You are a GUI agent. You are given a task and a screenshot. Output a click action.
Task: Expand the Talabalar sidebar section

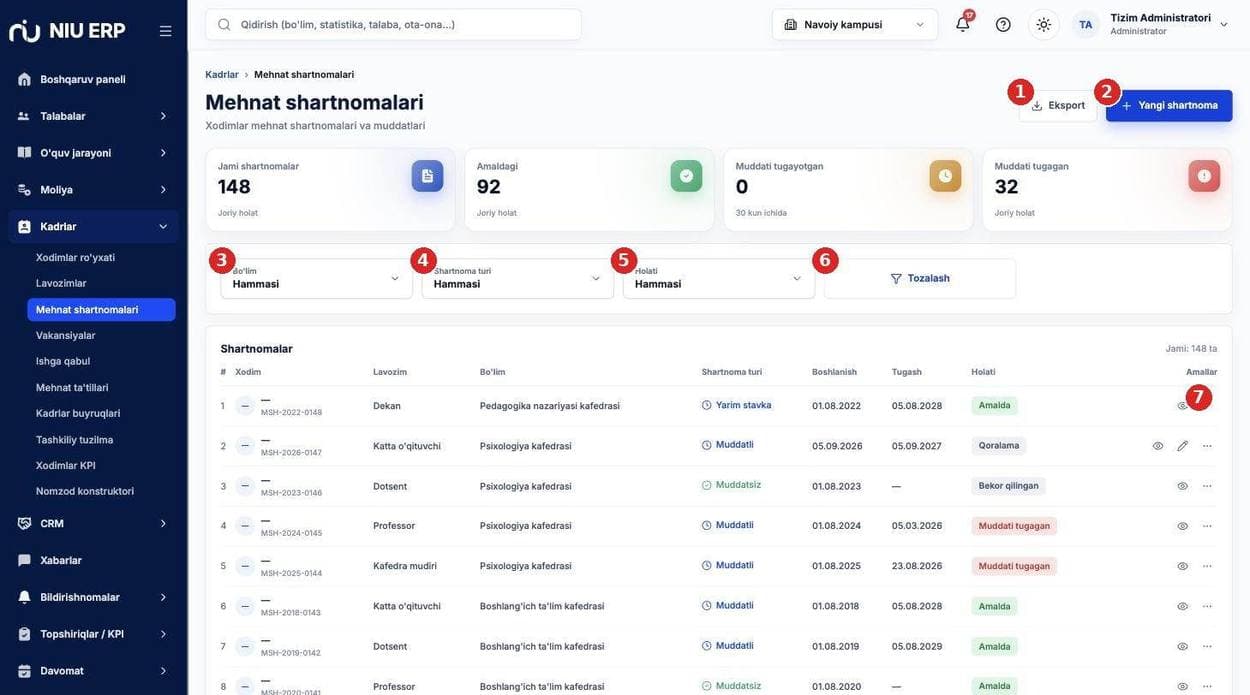(93, 116)
